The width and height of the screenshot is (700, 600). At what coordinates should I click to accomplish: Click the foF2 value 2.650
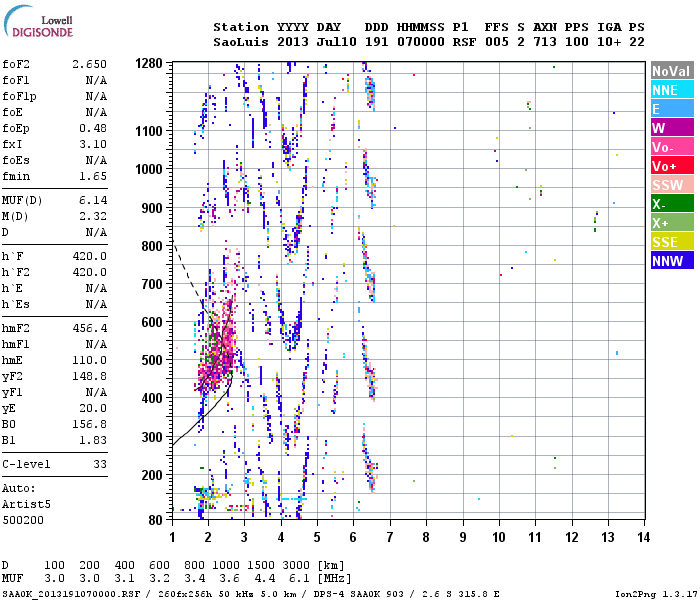(89, 64)
